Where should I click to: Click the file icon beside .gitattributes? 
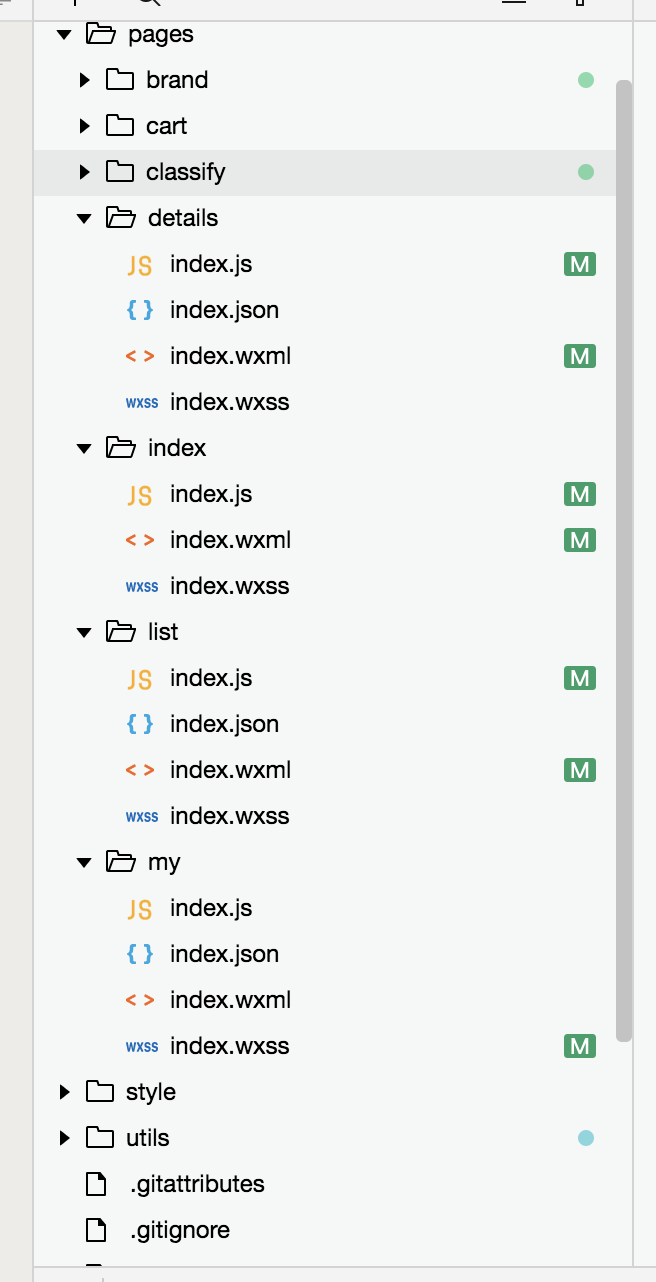96,1185
